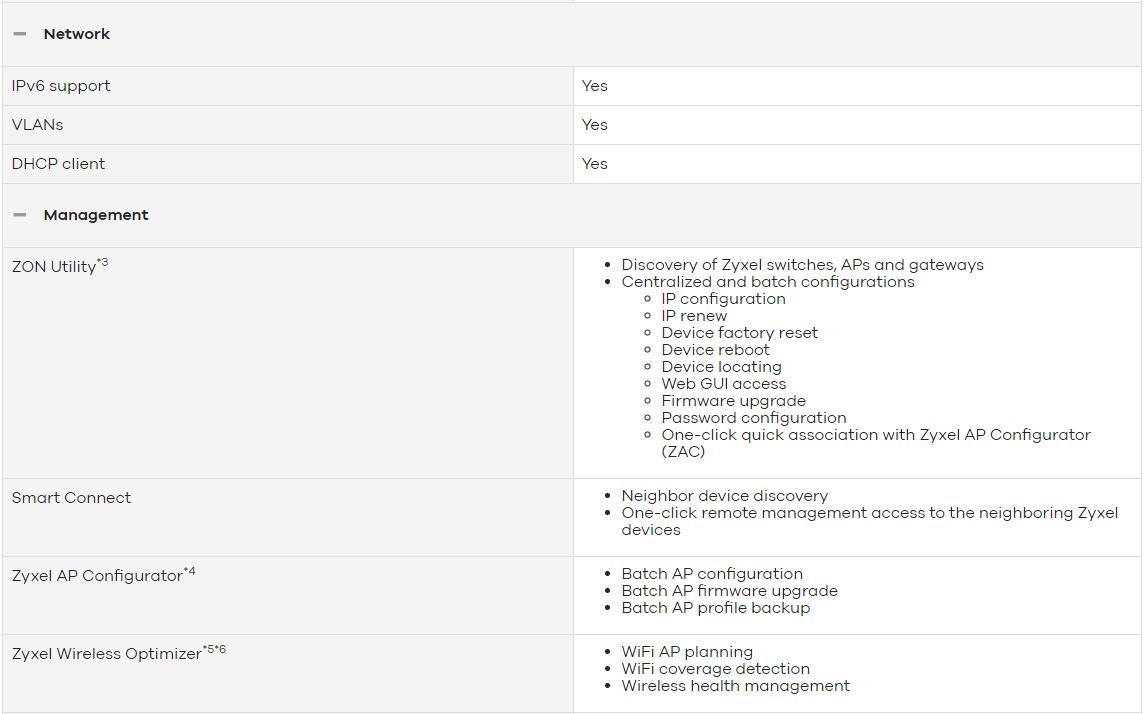Viewport: 1145px width, 714px height.
Task: Select 'Device reboot' sub-item
Action: pyautogui.click(x=716, y=350)
